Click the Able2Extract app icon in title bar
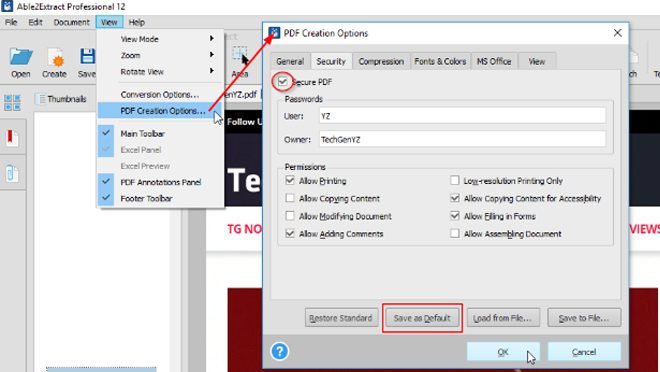 coord(7,6)
